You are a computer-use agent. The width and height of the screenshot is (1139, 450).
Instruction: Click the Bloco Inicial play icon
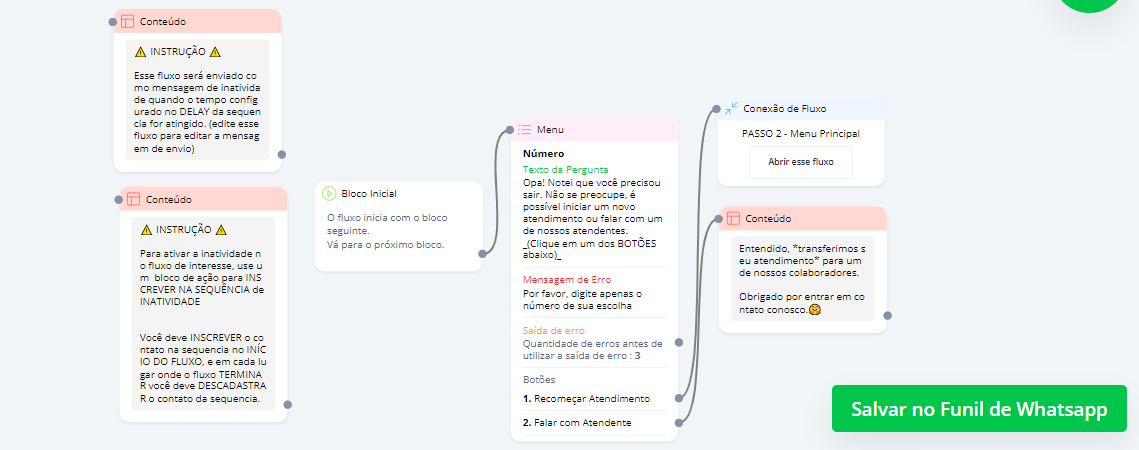[x=328, y=194]
